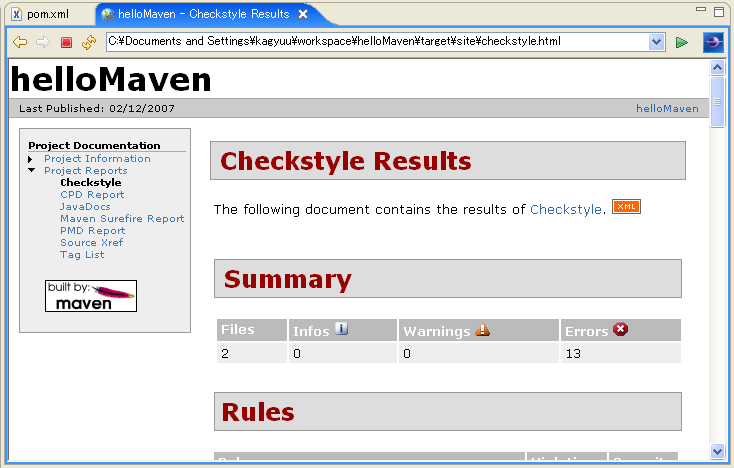Viewport: 734px width, 468px height.
Task: Click the built by maven logo
Action: pos(91,296)
